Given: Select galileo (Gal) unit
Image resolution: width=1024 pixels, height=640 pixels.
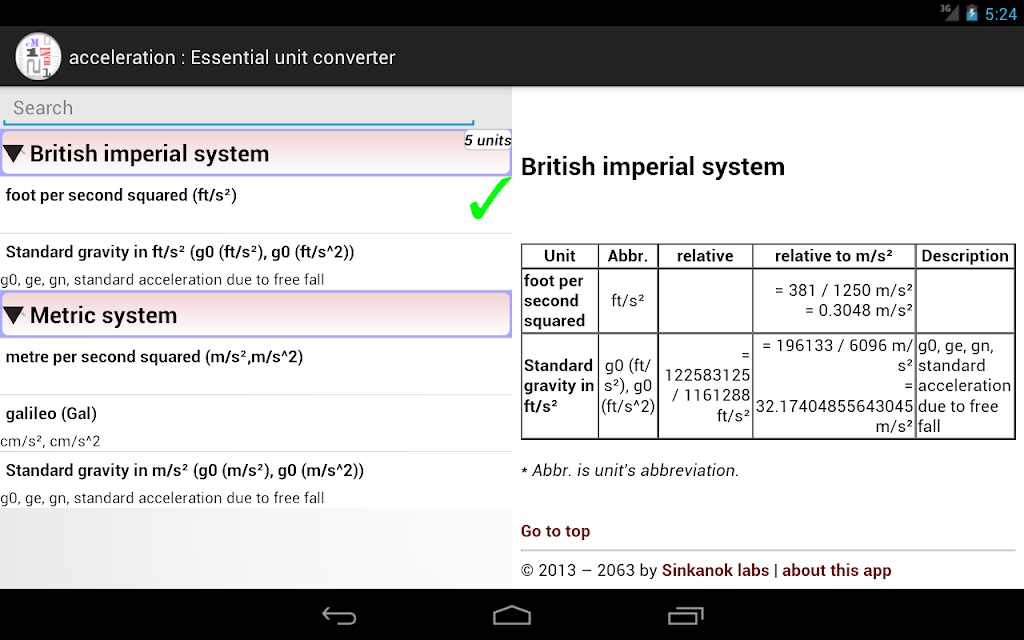Looking at the screenshot, I should 256,423.
